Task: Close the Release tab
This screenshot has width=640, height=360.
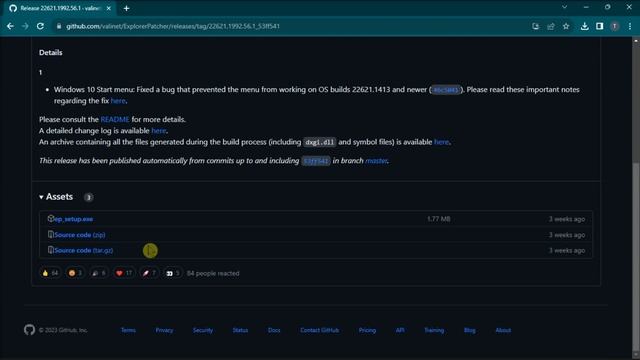Action: (109, 8)
